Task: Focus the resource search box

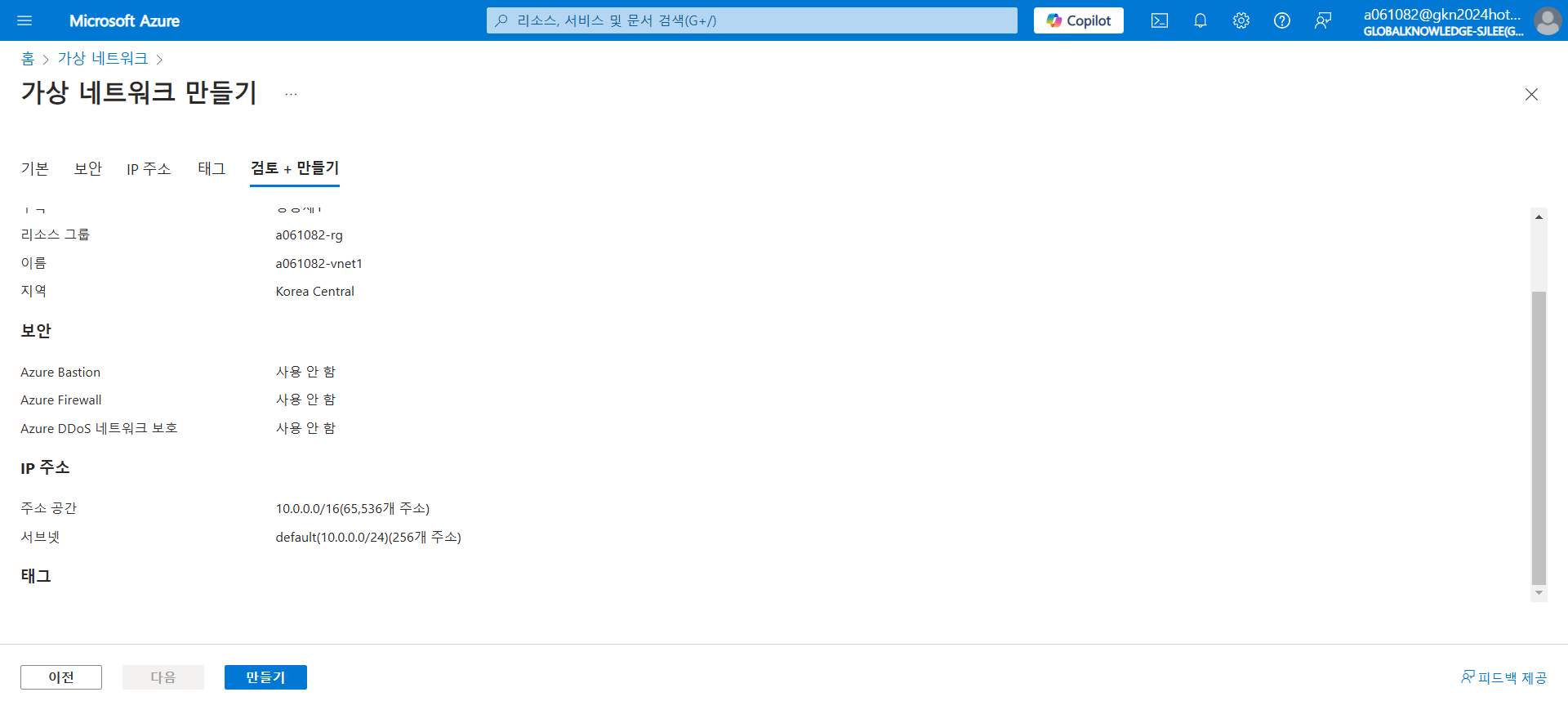Action: pyautogui.click(x=752, y=20)
